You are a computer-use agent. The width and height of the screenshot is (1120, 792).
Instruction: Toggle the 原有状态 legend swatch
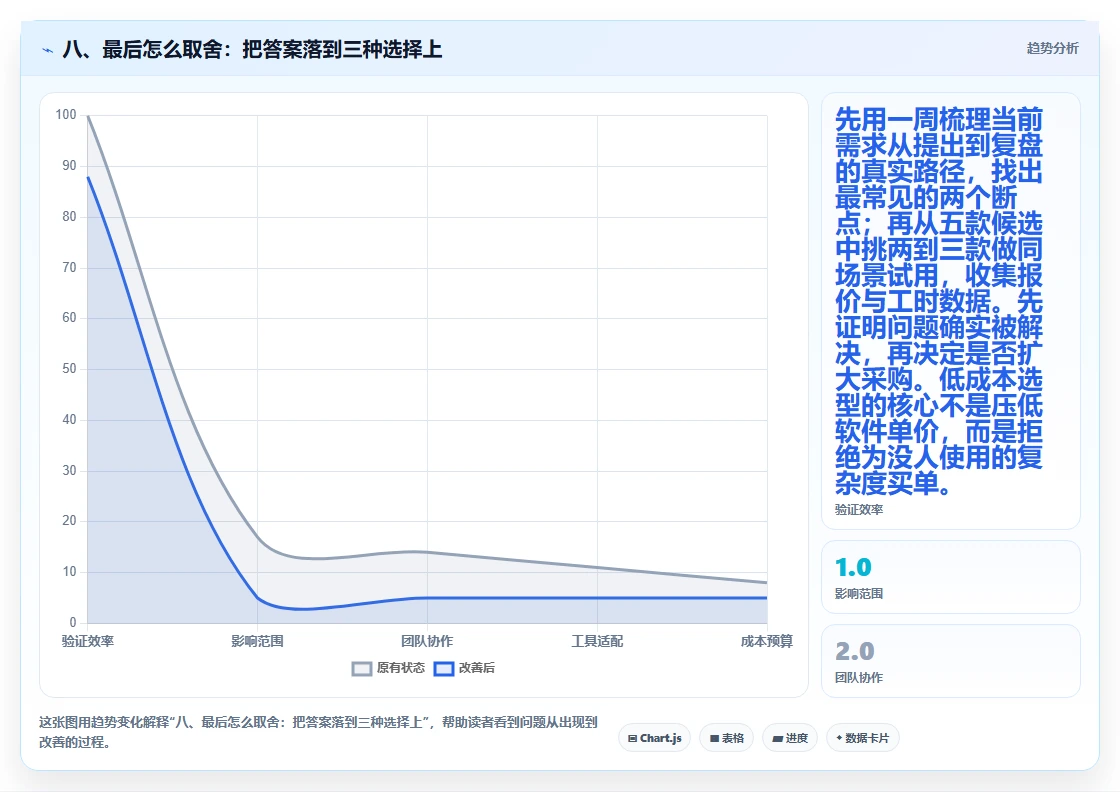pos(362,668)
